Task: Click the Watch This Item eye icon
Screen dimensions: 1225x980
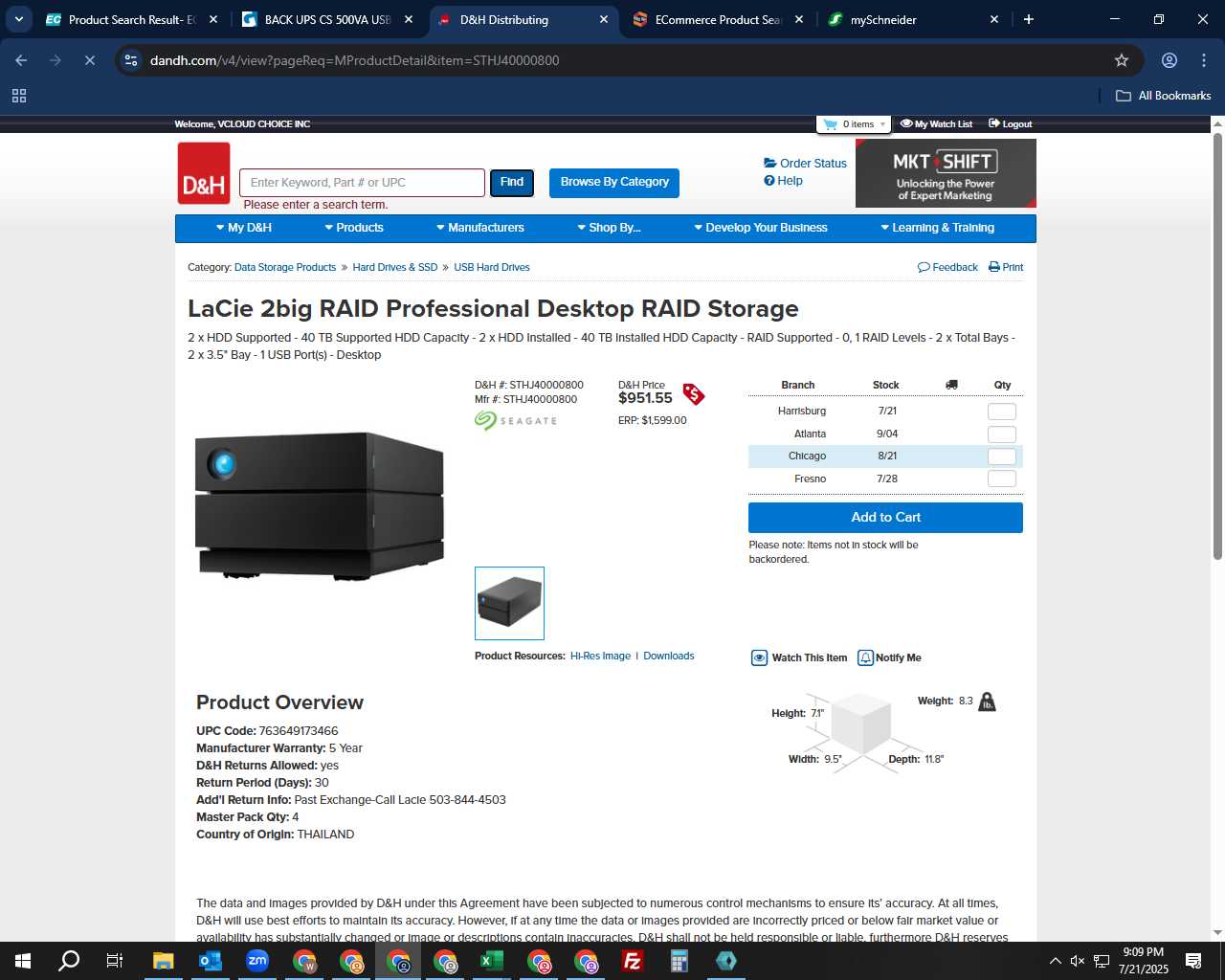Action: tap(759, 657)
